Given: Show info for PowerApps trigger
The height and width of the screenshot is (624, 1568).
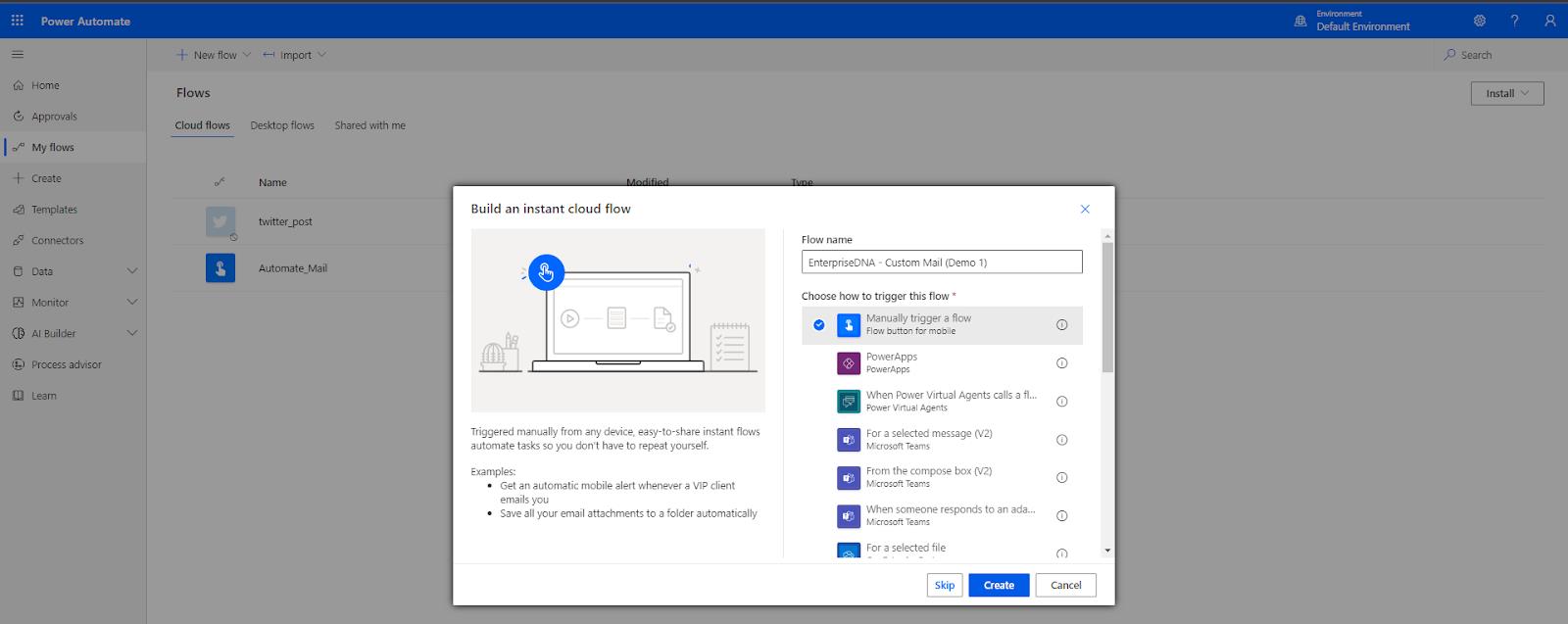Looking at the screenshot, I should pyautogui.click(x=1061, y=362).
